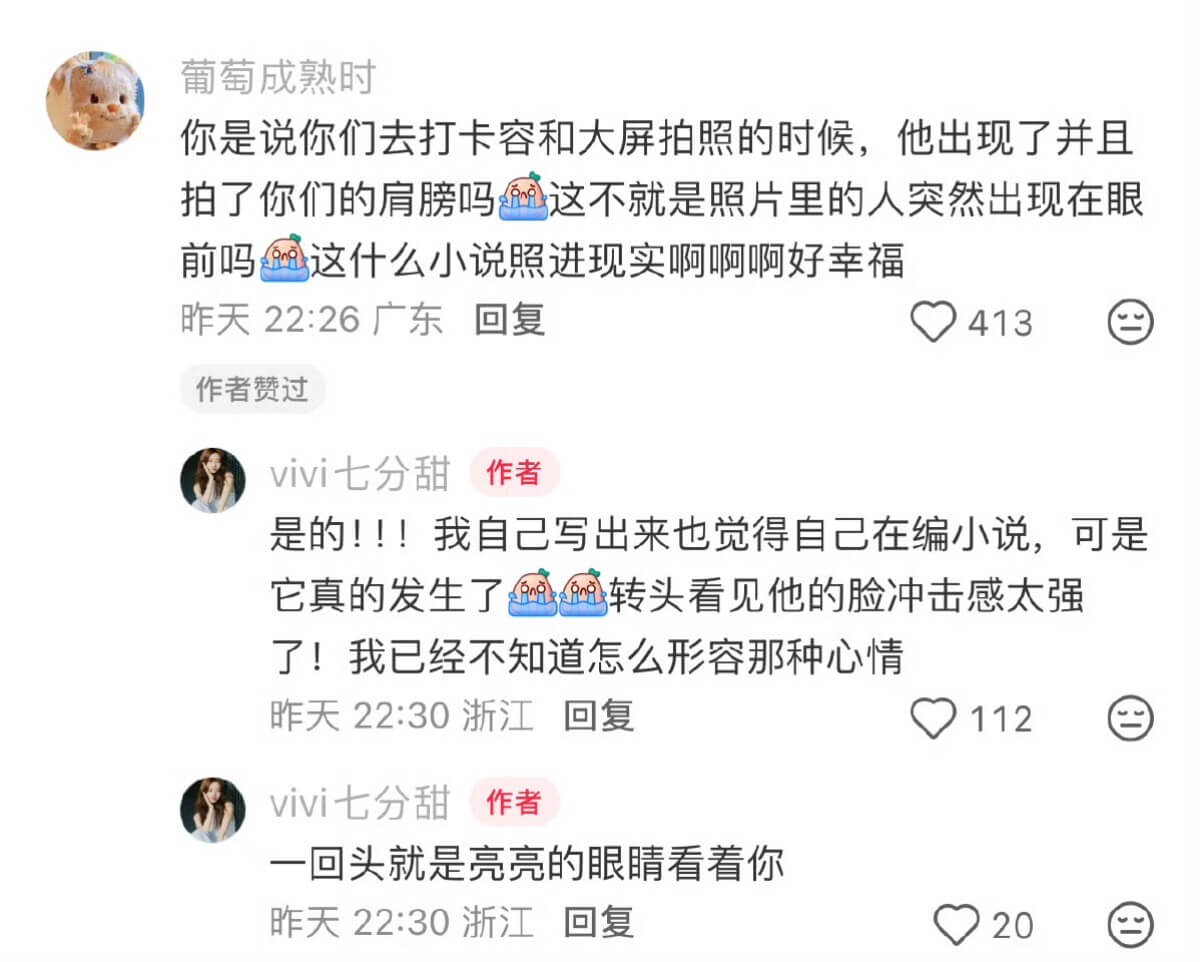The height and width of the screenshot is (962, 1200).
Task: Open the 葡萄成熟时 bunny avatar profile
Action: coord(95,101)
